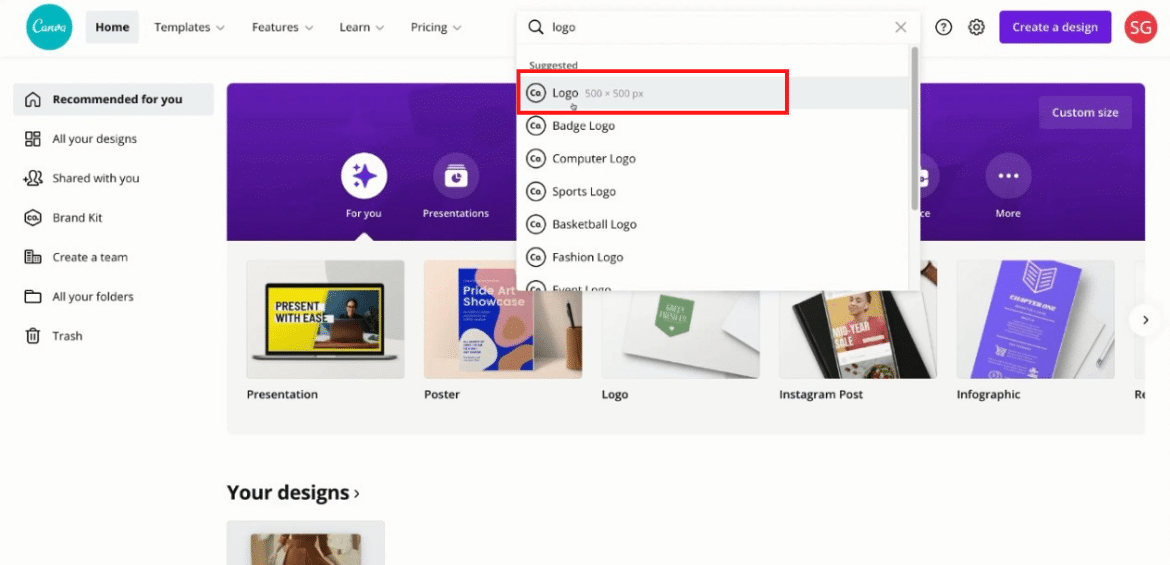This screenshot has height=565, width=1170.
Task: Choose the Badge Logo suggestion
Action: pos(713,126)
